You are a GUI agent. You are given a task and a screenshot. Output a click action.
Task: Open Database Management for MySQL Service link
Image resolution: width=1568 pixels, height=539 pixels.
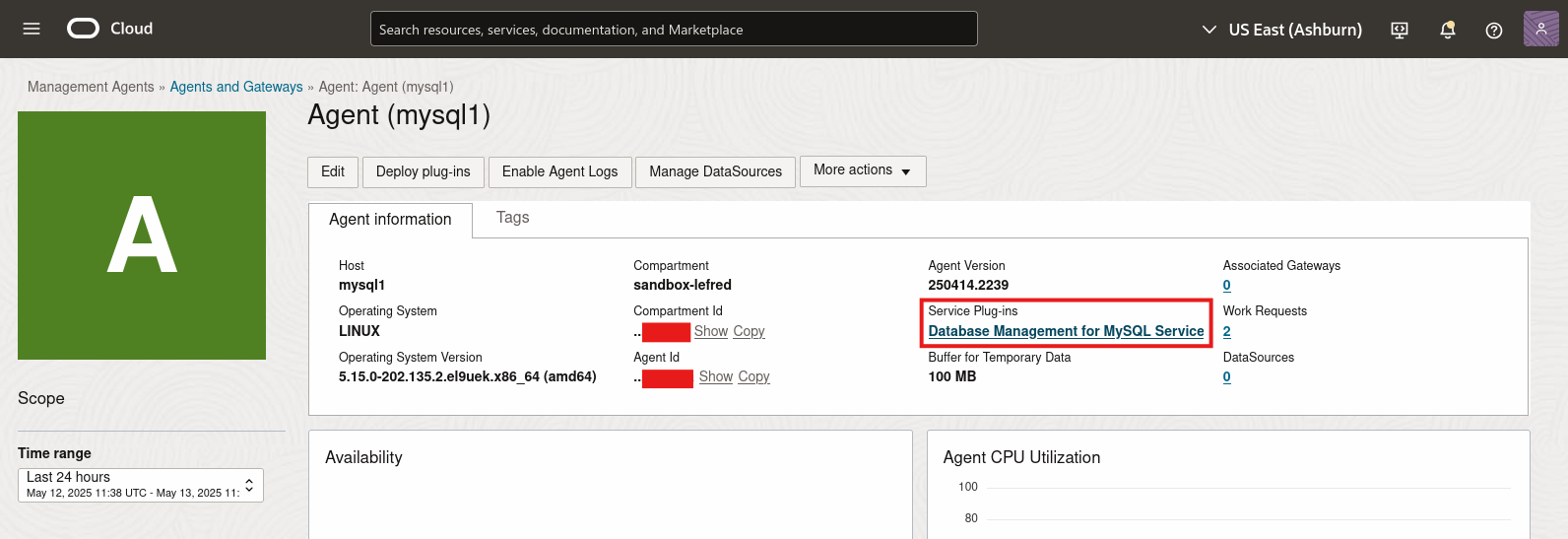(x=1066, y=331)
